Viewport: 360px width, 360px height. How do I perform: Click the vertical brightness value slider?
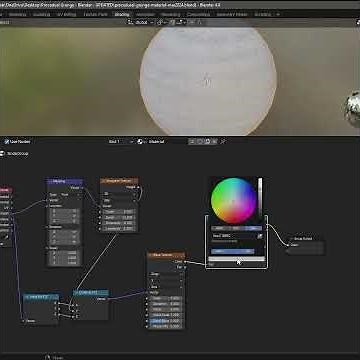(x=260, y=197)
